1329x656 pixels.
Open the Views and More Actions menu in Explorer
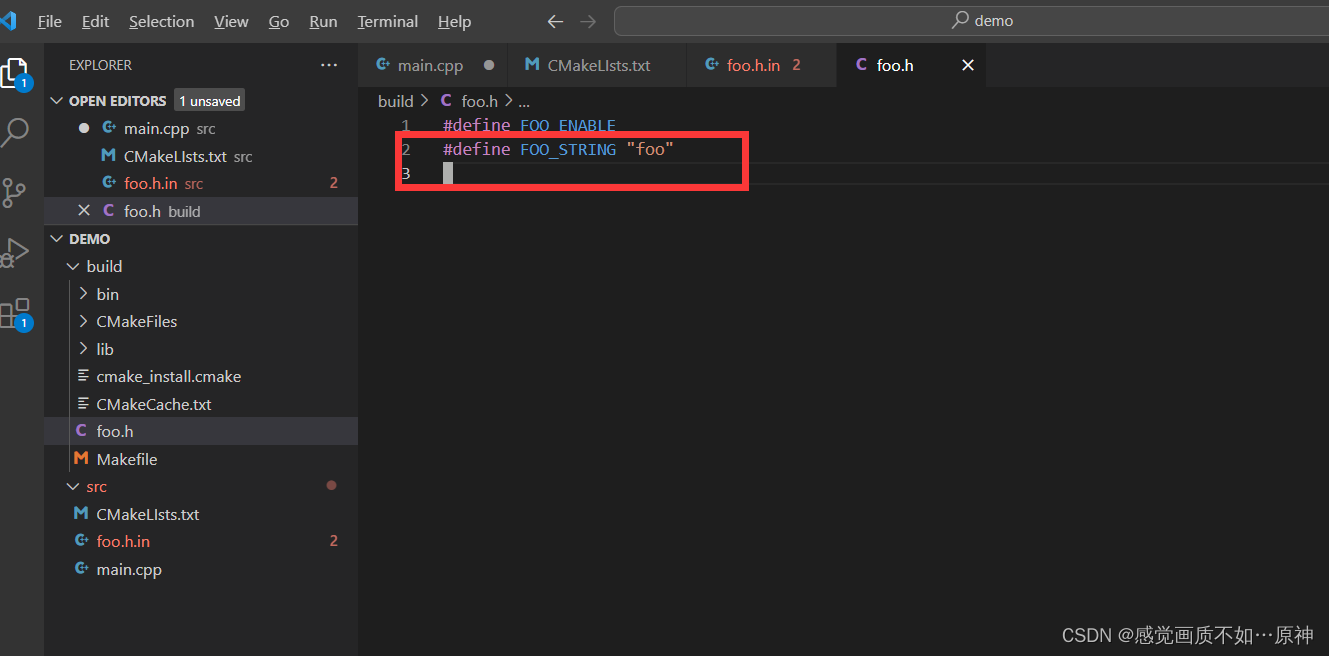[x=329, y=64]
